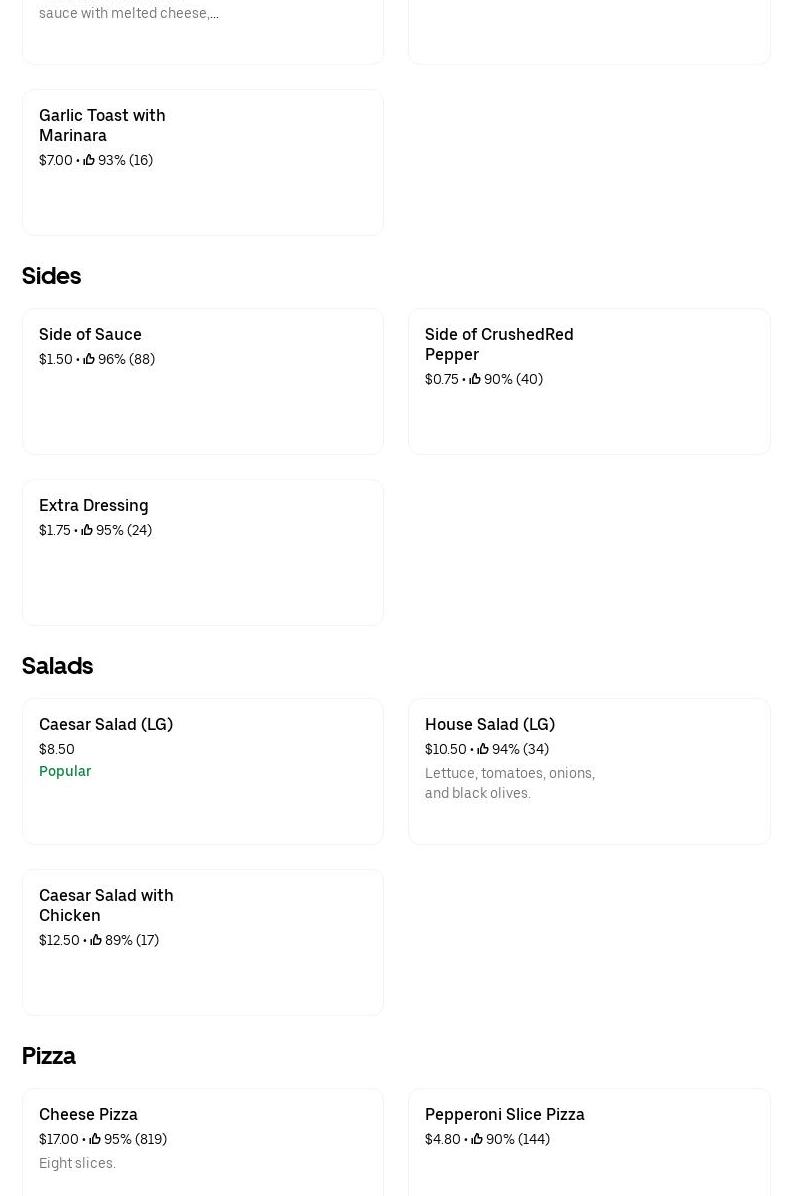Screen dimensions: 804x1196
Task: Click thumbs-up rating icon for Side of Sauce
Action: pyautogui.click(x=89, y=359)
